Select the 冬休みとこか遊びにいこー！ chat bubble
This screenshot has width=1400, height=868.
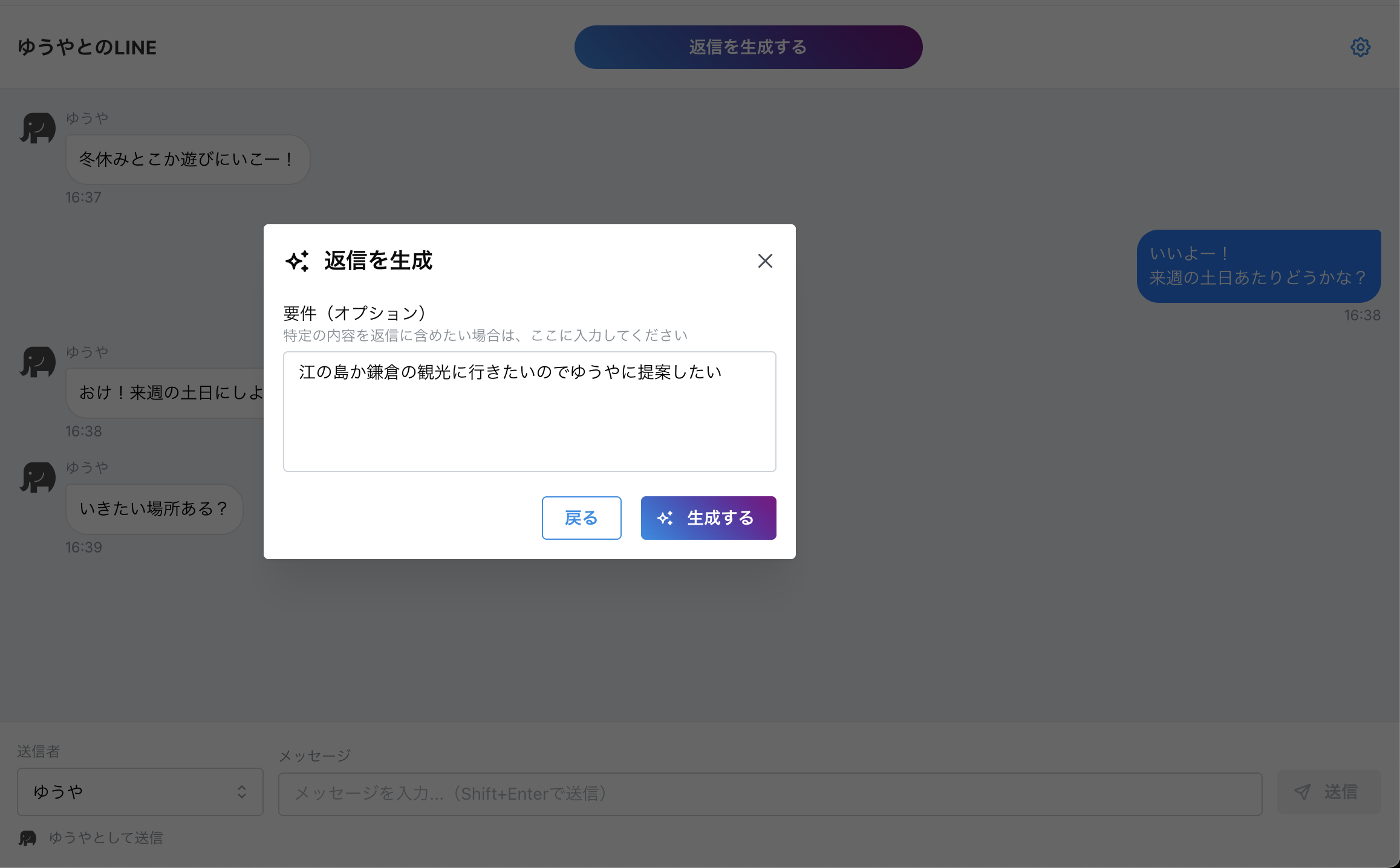pyautogui.click(x=187, y=159)
